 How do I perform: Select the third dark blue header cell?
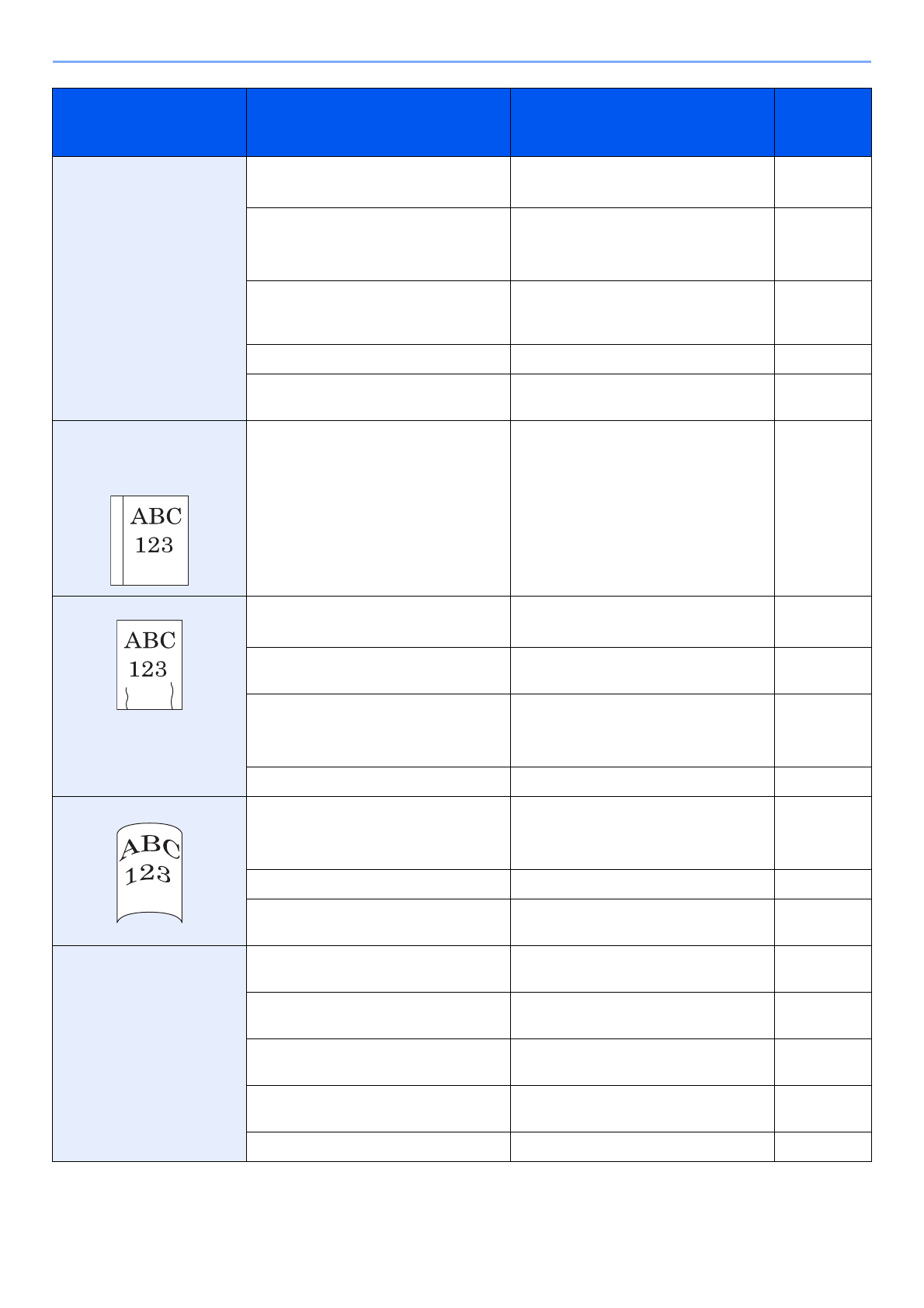pyautogui.click(x=642, y=122)
